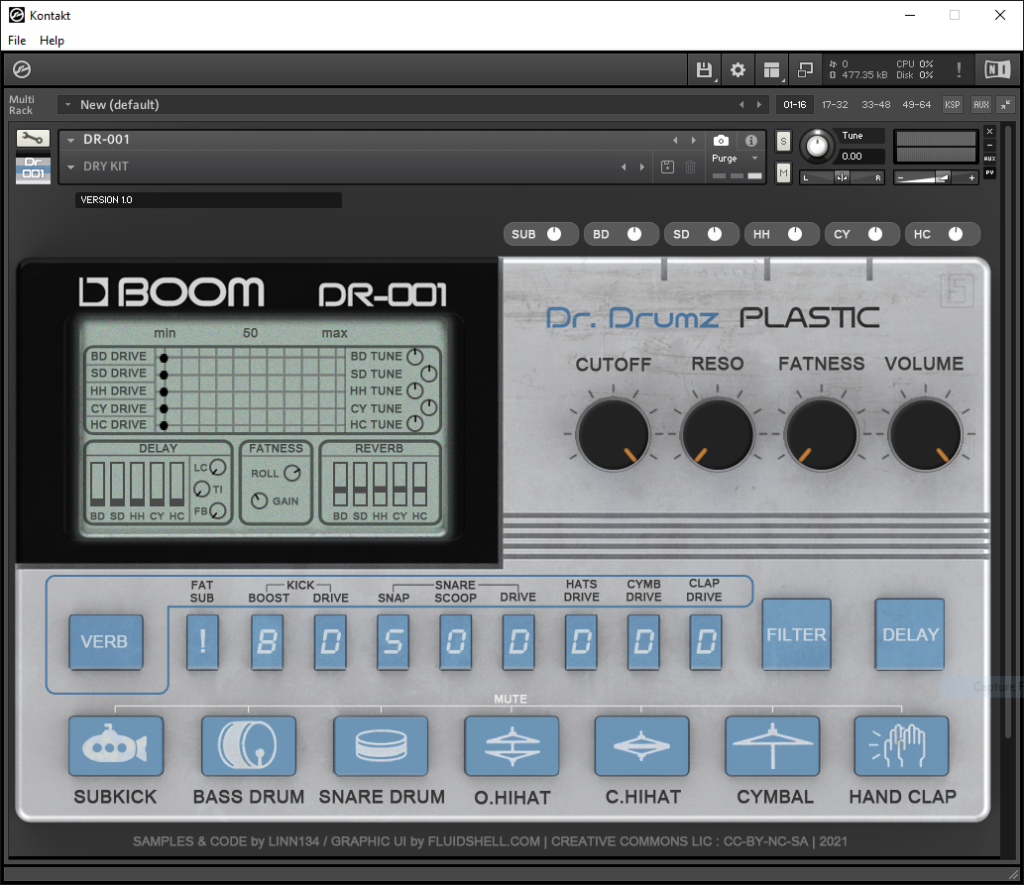Screen dimensions: 1024x885
Task: Toggle the Clap Drive D switch
Action: [x=706, y=642]
